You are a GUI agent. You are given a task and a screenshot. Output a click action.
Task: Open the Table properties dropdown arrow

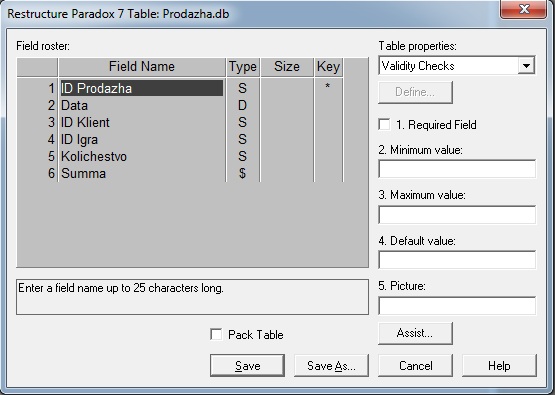[526, 65]
